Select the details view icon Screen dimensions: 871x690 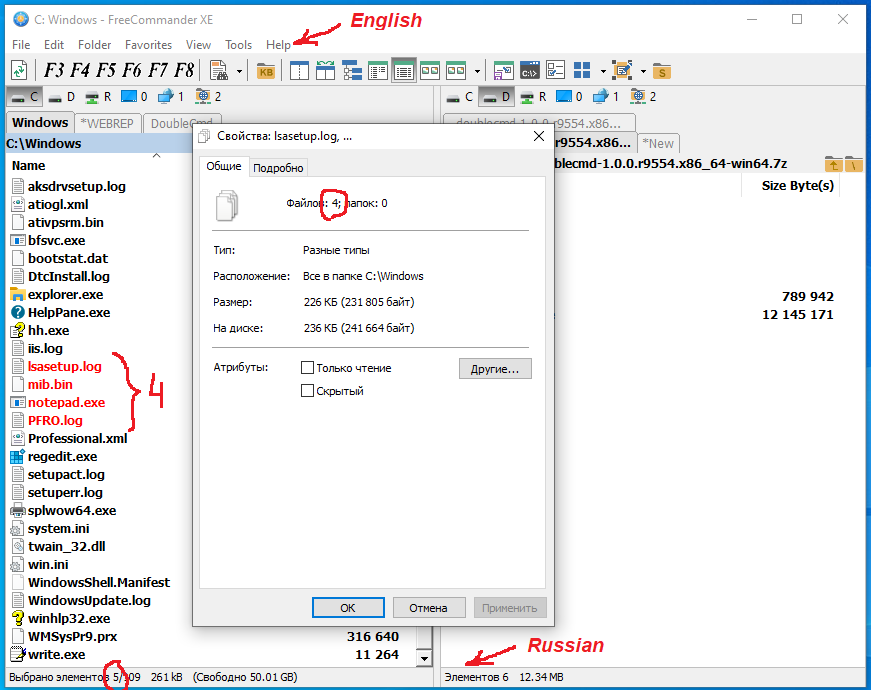[x=404, y=71]
